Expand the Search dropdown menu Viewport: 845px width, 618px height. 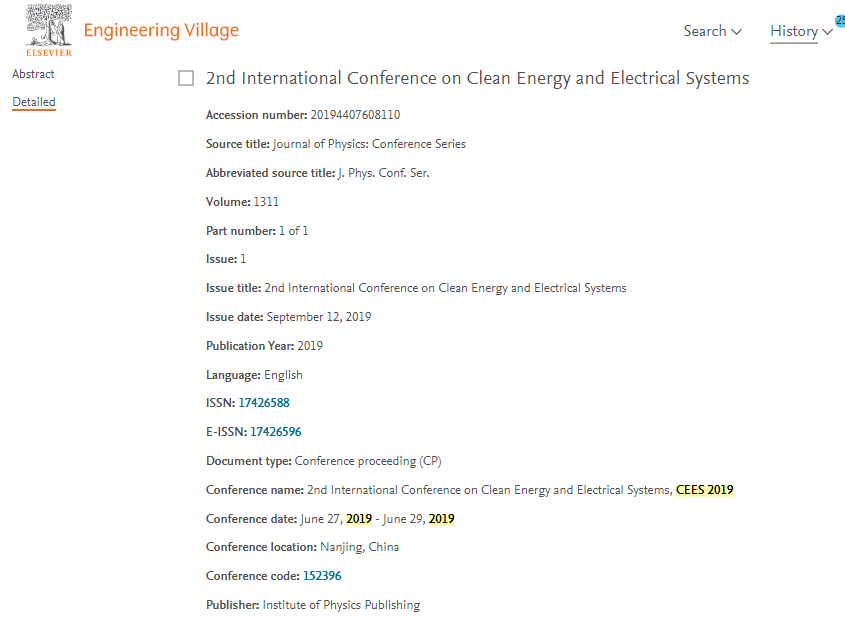[712, 31]
